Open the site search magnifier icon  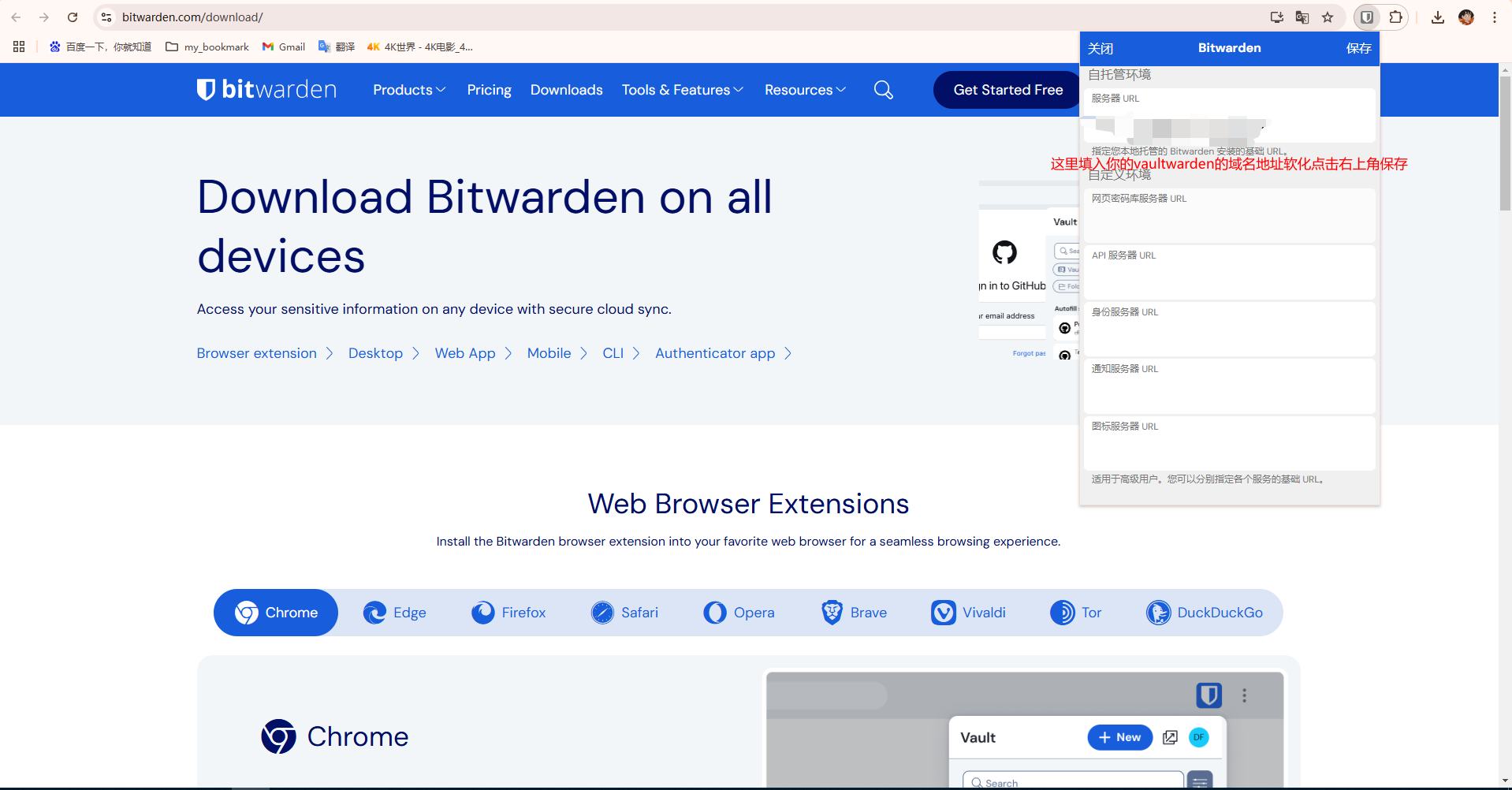pos(884,90)
